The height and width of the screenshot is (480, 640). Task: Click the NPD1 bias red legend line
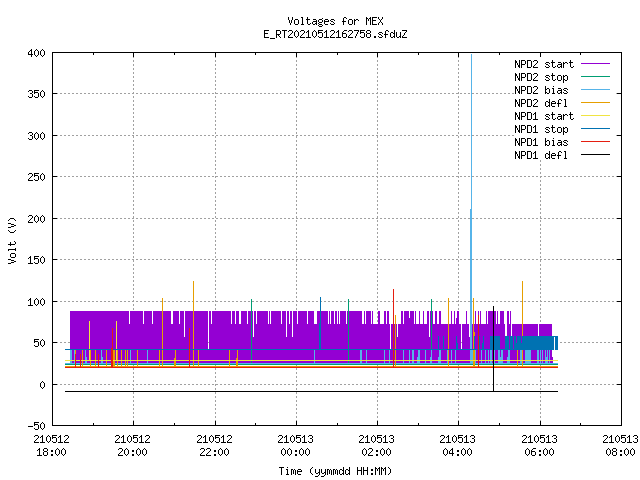coord(595,142)
